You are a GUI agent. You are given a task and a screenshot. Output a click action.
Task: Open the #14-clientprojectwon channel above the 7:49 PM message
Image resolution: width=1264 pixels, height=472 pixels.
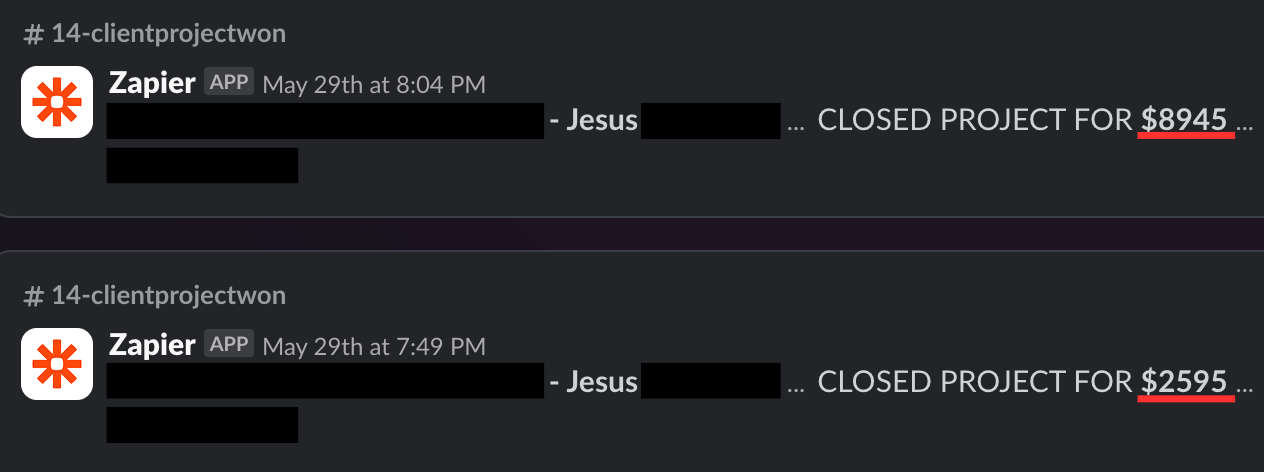[155, 296]
